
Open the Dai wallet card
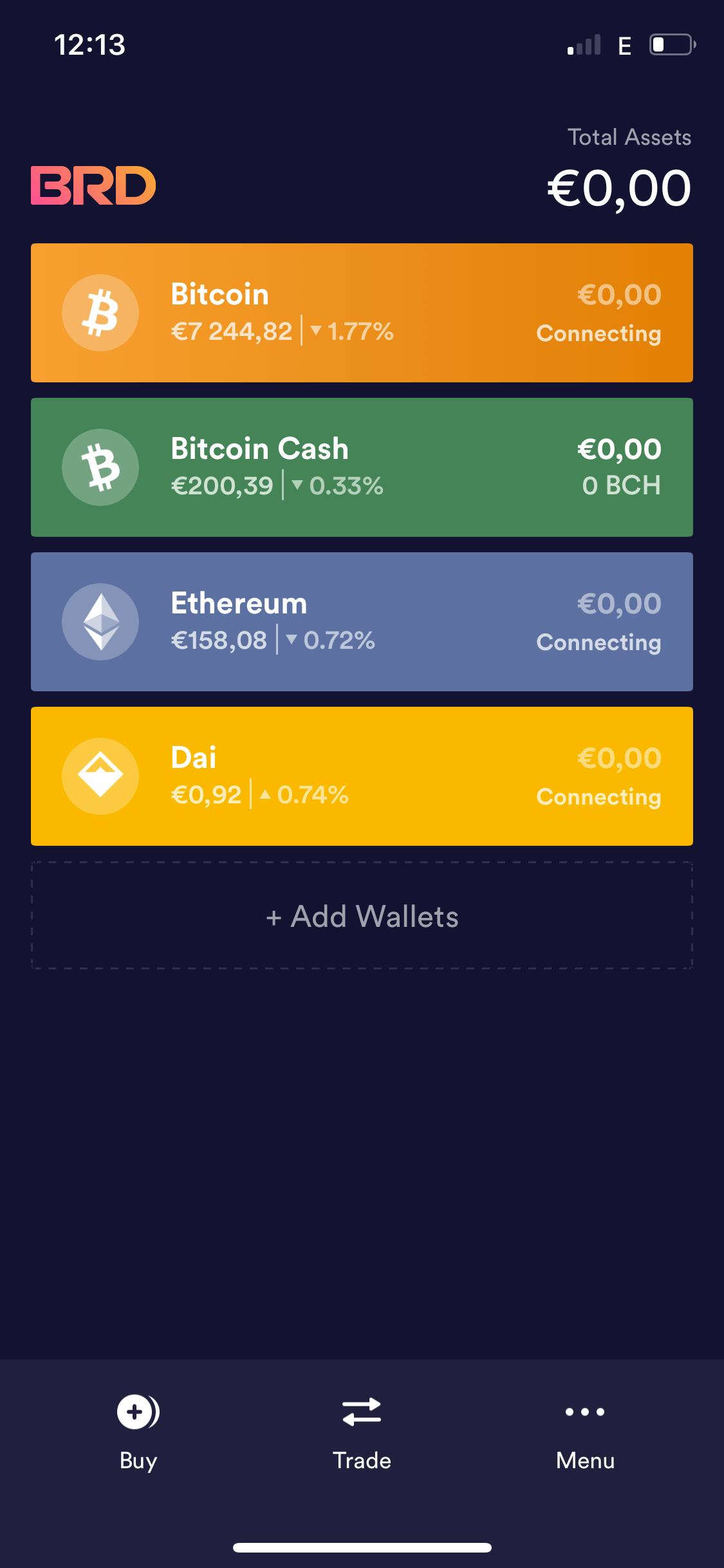362,776
